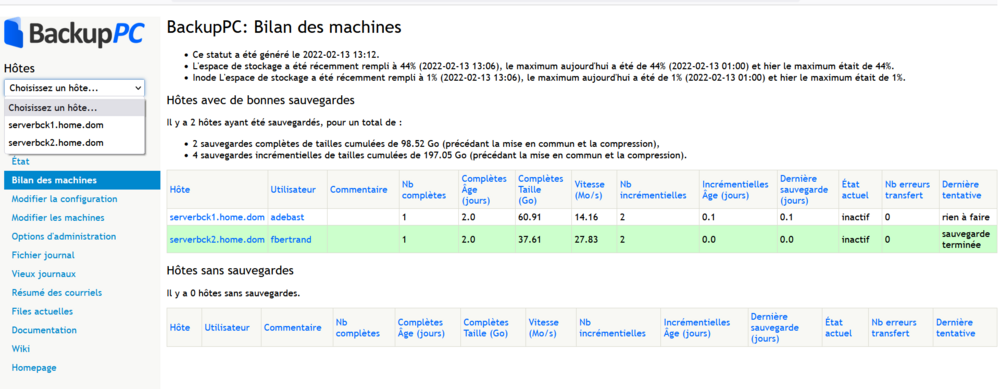Viewport: 1000px width, 389px height.
Task: Open the État sidebar link
Action: (20, 162)
